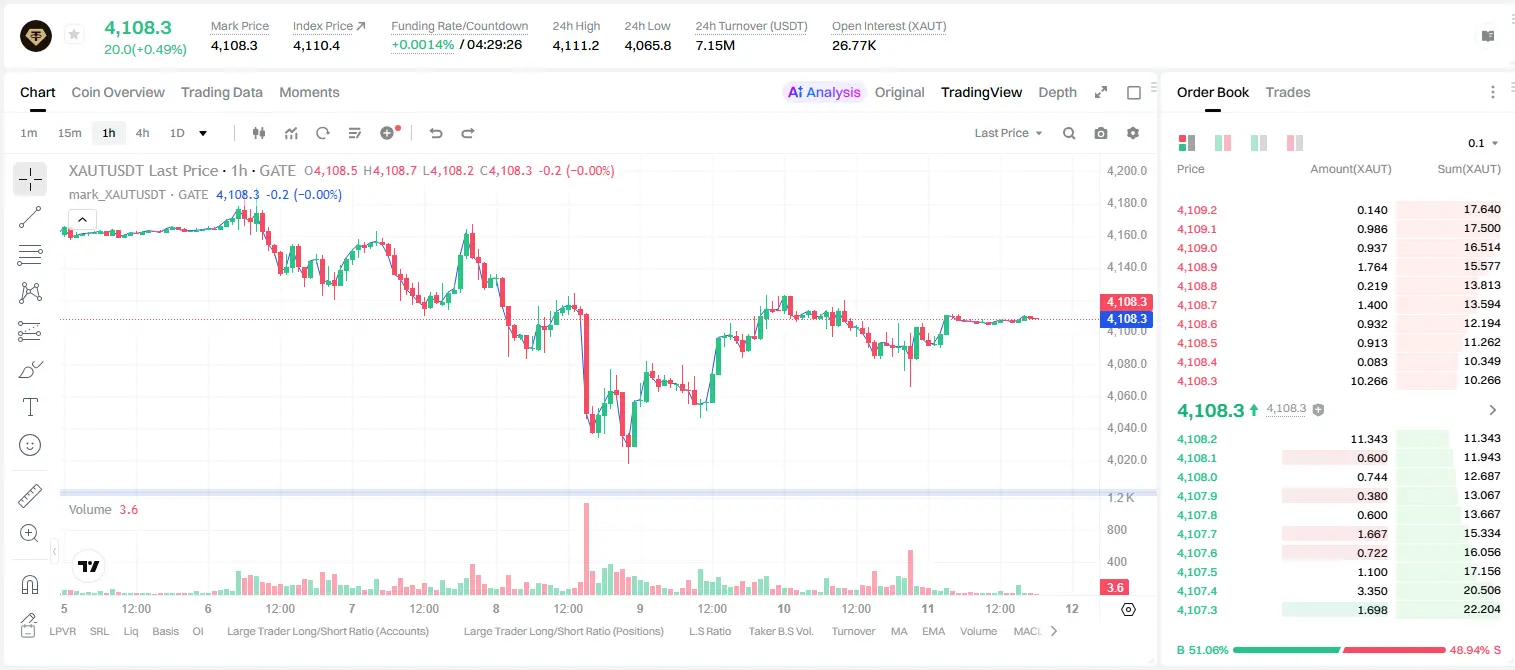Select the text annotation tool
Viewport: 1515px width, 670px height.
coord(30,407)
